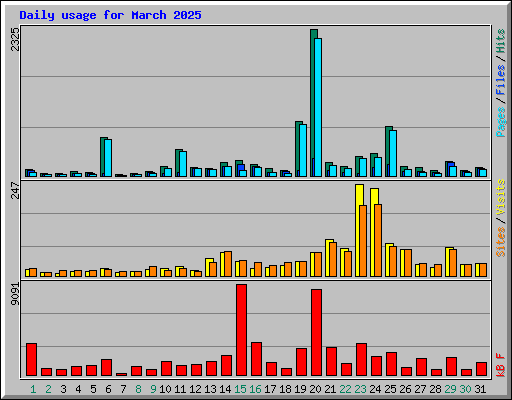Click the orange sites bar for day 24

pos(378,240)
